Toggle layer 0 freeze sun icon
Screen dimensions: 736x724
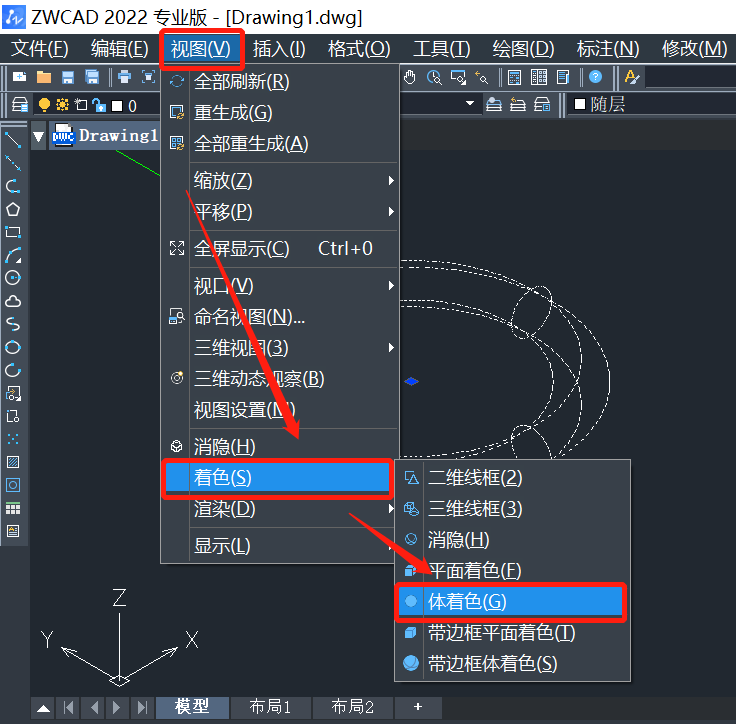[62, 104]
